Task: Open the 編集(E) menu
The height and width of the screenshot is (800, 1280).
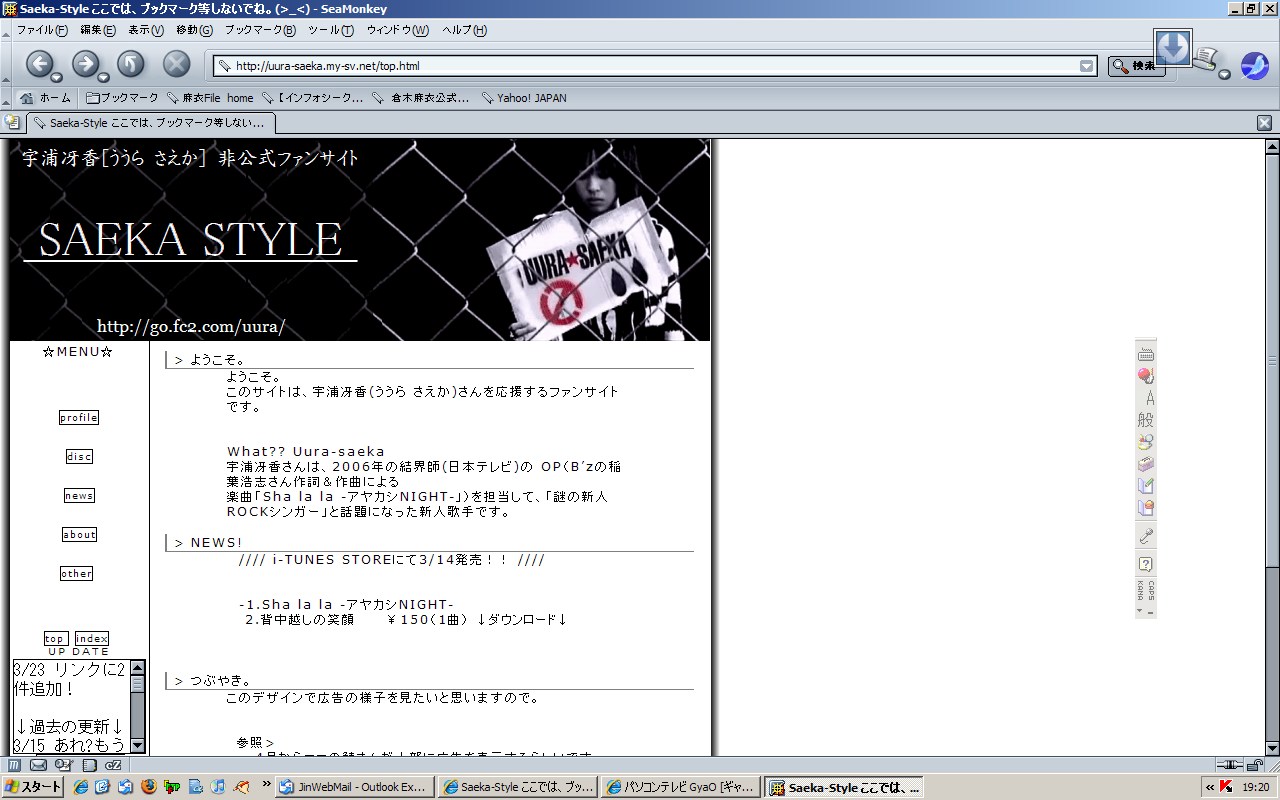Action: tap(98, 30)
